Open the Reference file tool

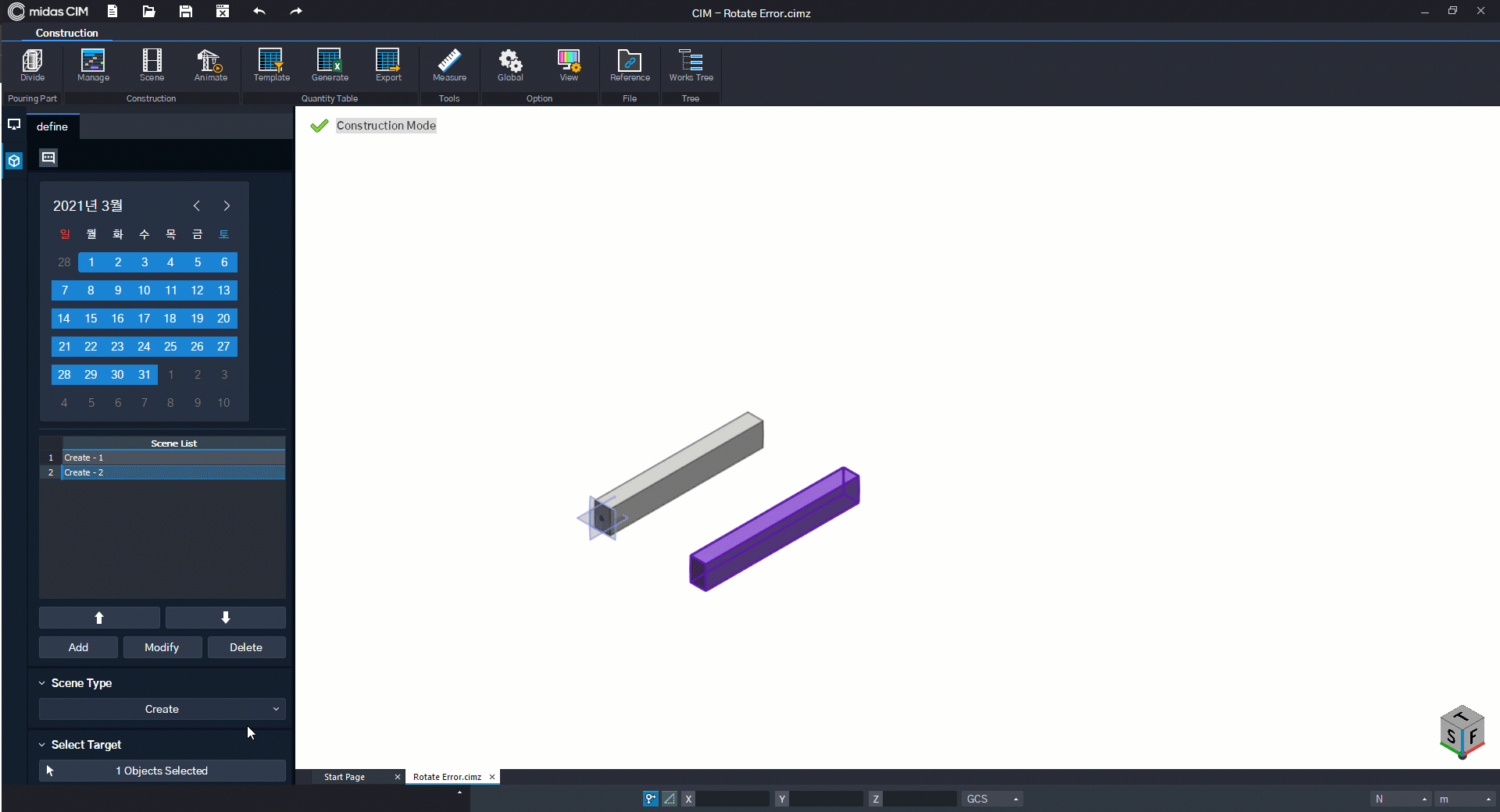coord(630,65)
